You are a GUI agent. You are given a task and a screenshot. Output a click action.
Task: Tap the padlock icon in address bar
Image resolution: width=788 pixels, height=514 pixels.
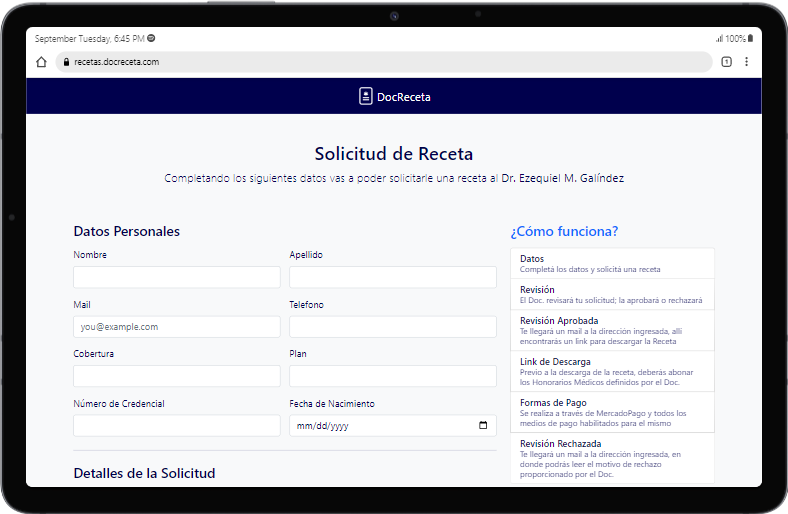coord(66,62)
